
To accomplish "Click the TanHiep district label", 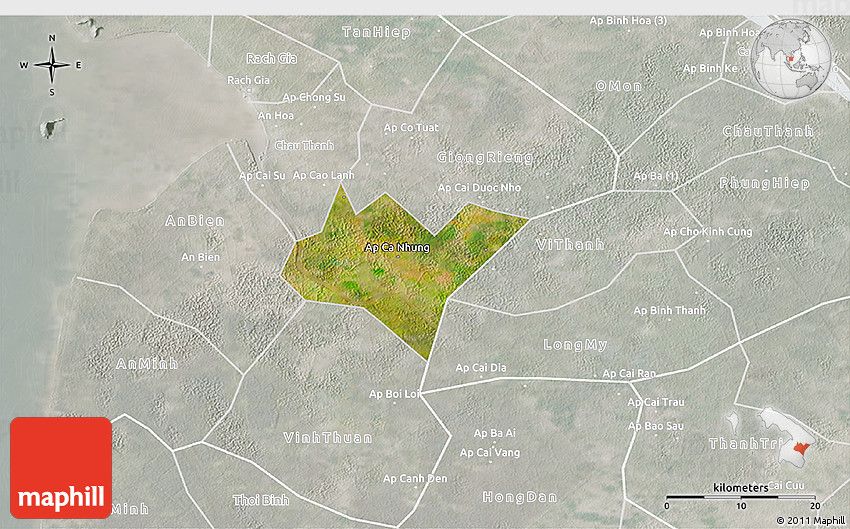I will 377,32.
